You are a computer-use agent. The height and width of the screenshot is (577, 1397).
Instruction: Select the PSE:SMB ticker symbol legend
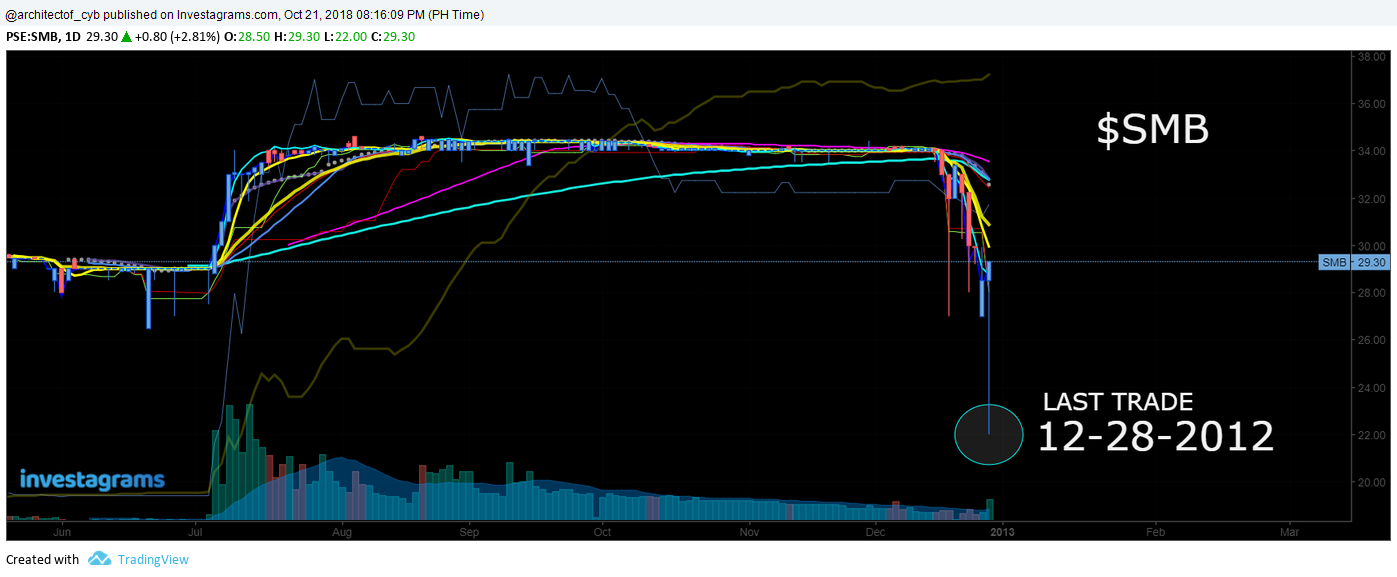32,36
